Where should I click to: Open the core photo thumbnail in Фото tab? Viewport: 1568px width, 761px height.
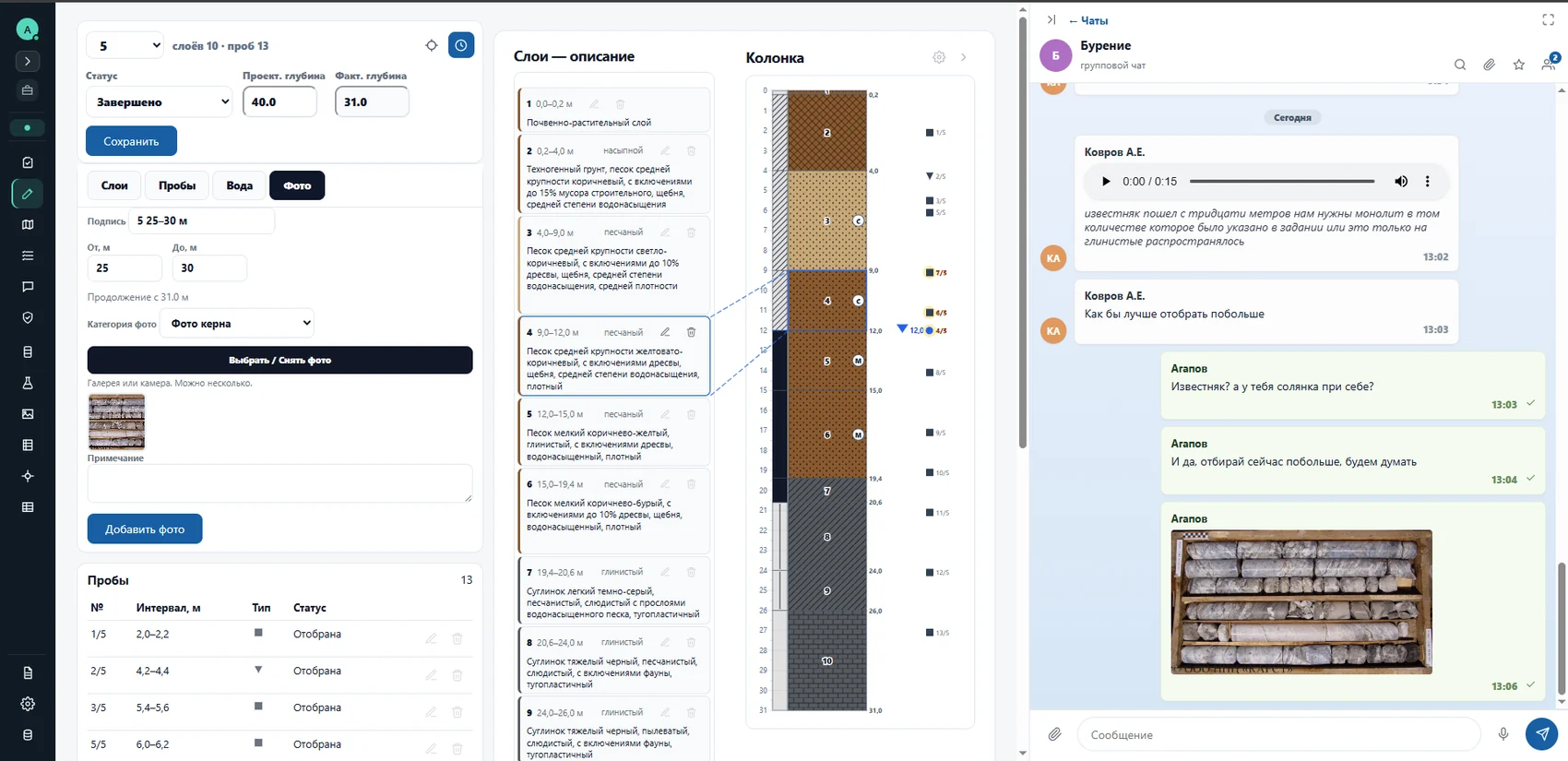pyautogui.click(x=116, y=422)
